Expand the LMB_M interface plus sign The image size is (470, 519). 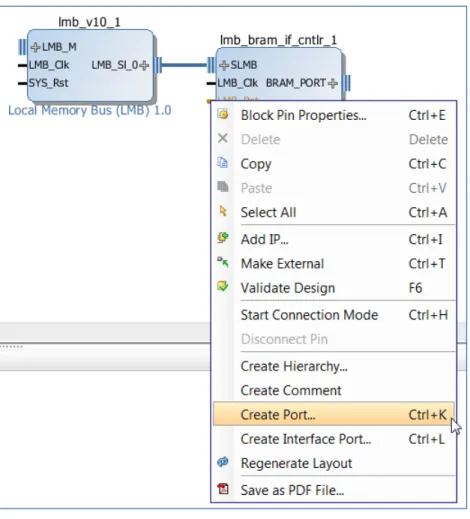point(35,47)
